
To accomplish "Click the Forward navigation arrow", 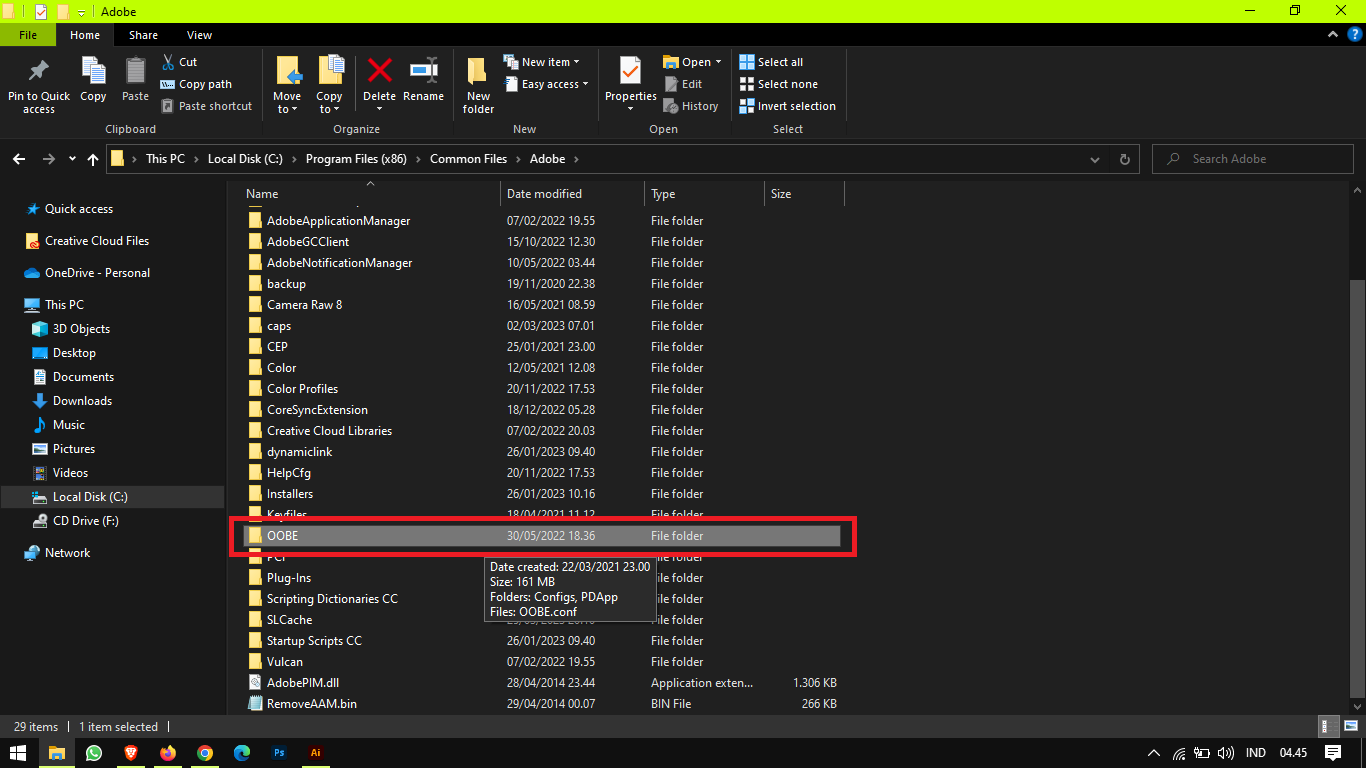I will pyautogui.click(x=49, y=159).
